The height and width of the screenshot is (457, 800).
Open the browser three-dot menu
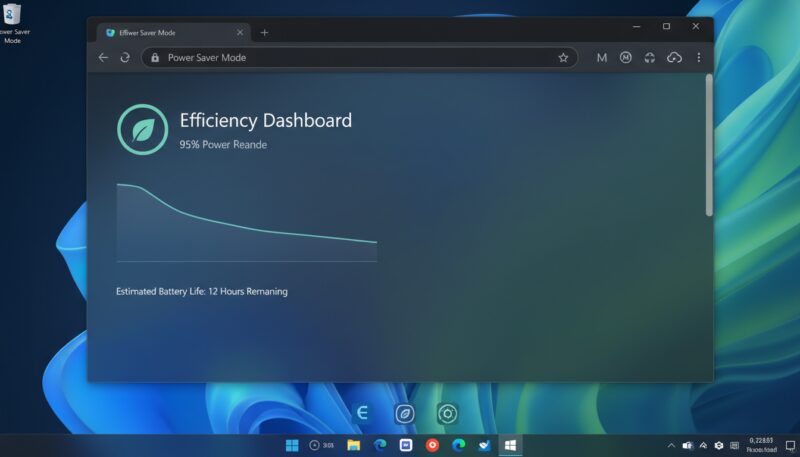pyautogui.click(x=698, y=58)
